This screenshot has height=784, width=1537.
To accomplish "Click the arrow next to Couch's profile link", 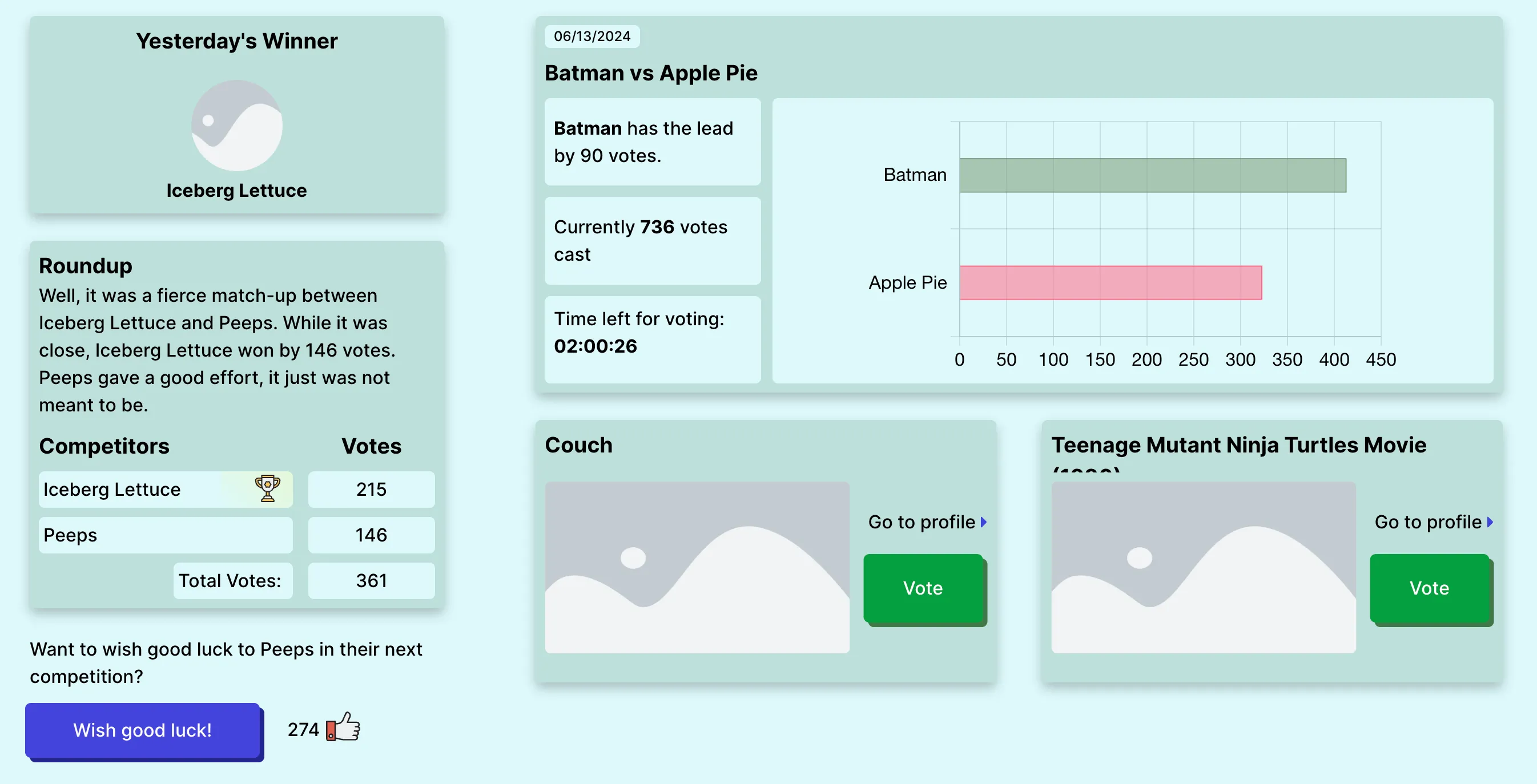I will [984, 522].
